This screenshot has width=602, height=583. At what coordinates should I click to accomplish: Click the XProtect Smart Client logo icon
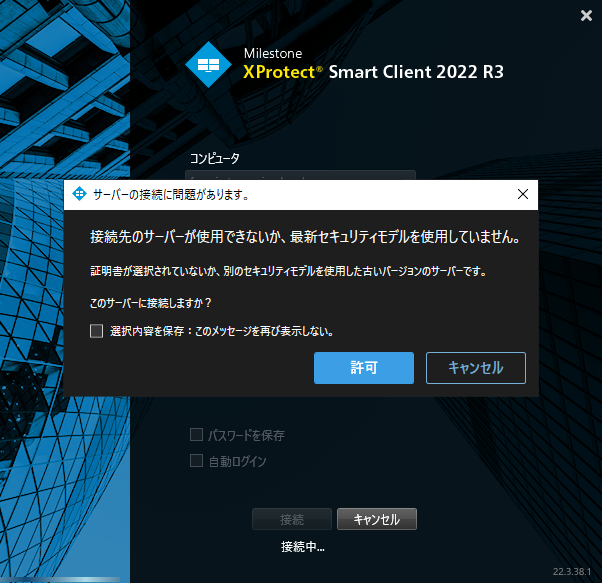click(x=208, y=65)
